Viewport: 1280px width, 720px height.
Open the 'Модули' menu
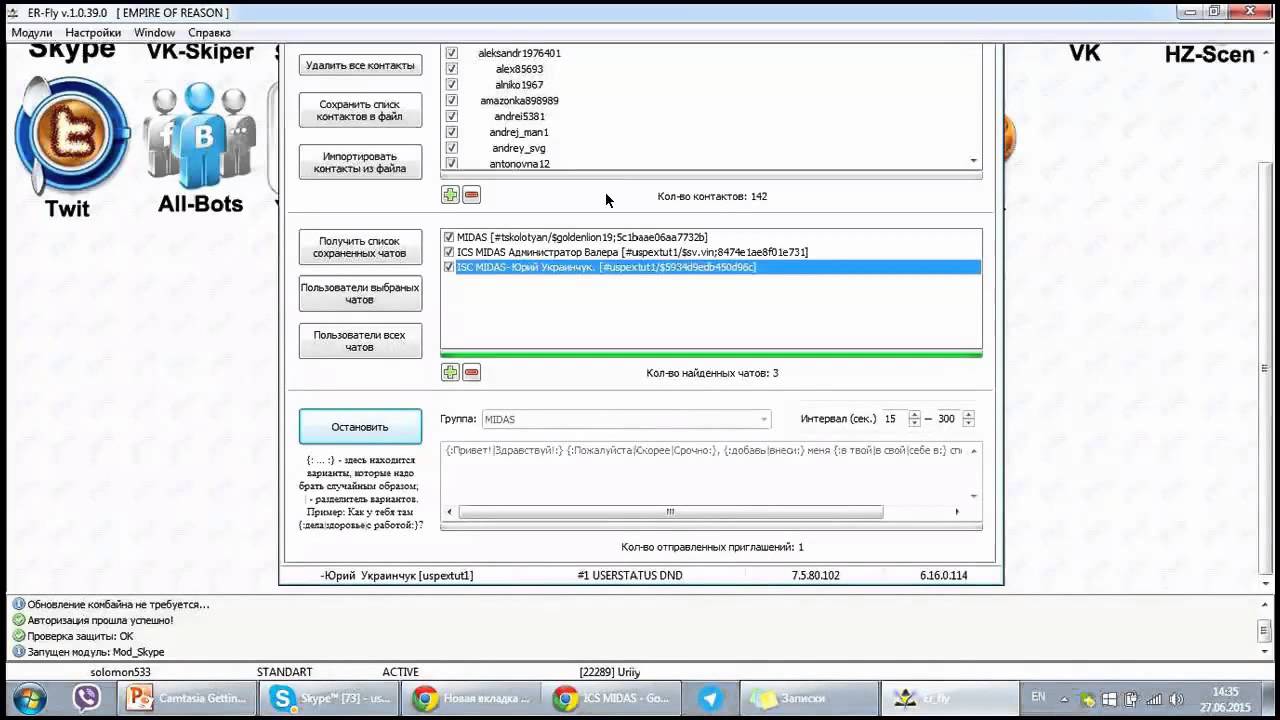pos(32,33)
